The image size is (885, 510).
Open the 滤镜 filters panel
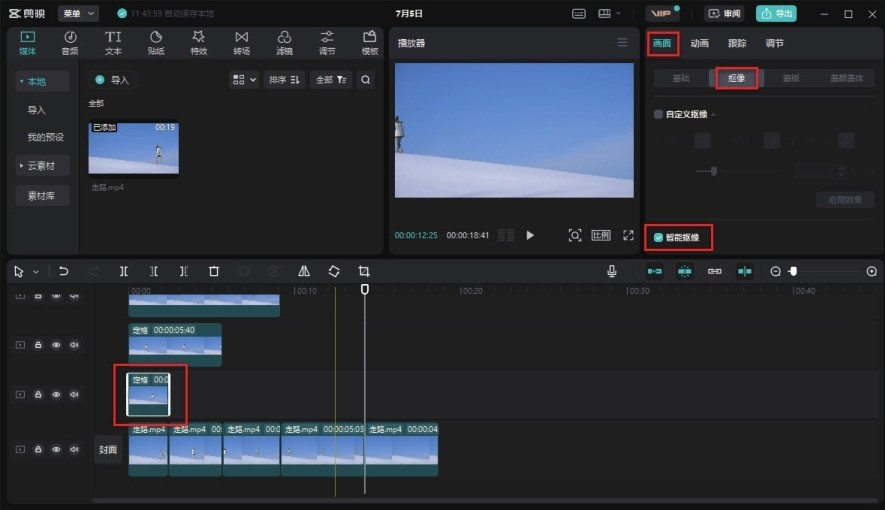[x=284, y=43]
